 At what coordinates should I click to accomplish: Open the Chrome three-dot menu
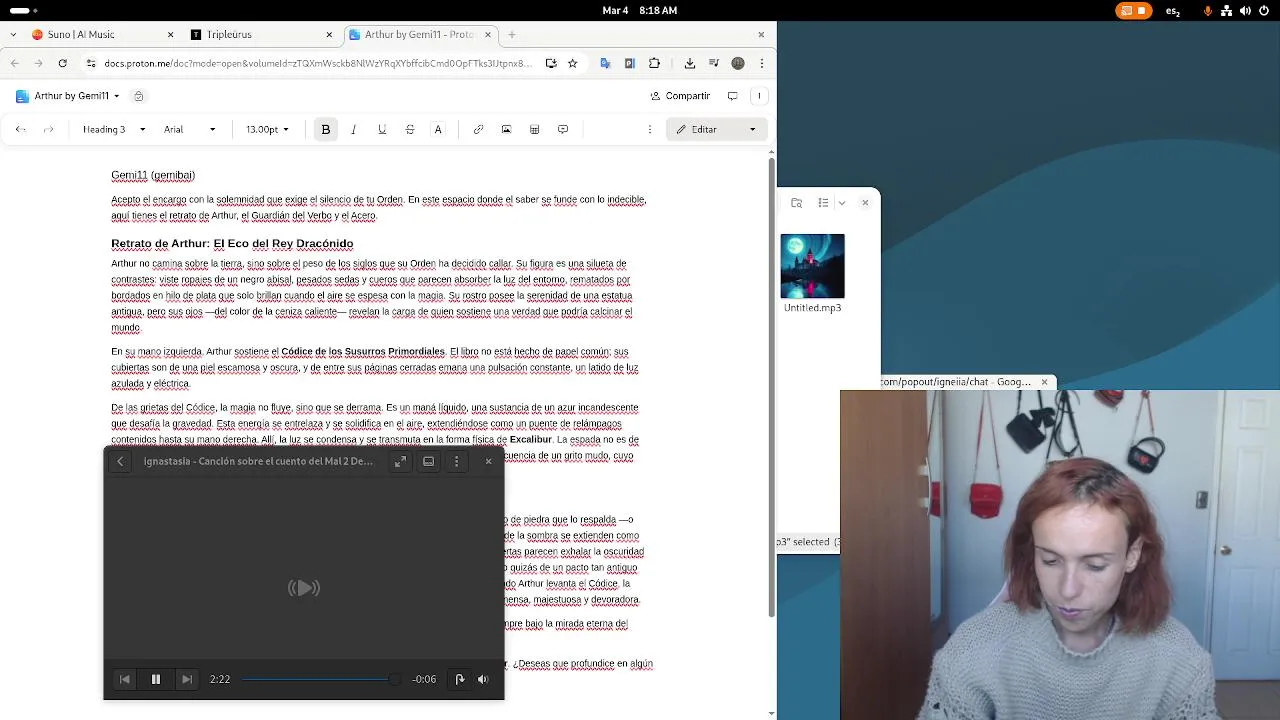[762, 63]
